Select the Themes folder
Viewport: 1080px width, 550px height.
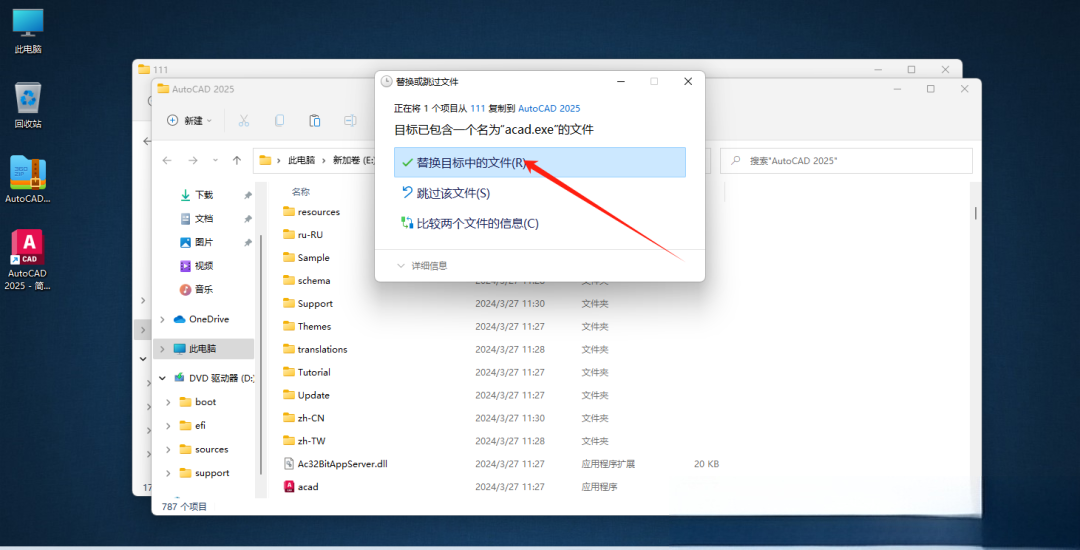(314, 326)
